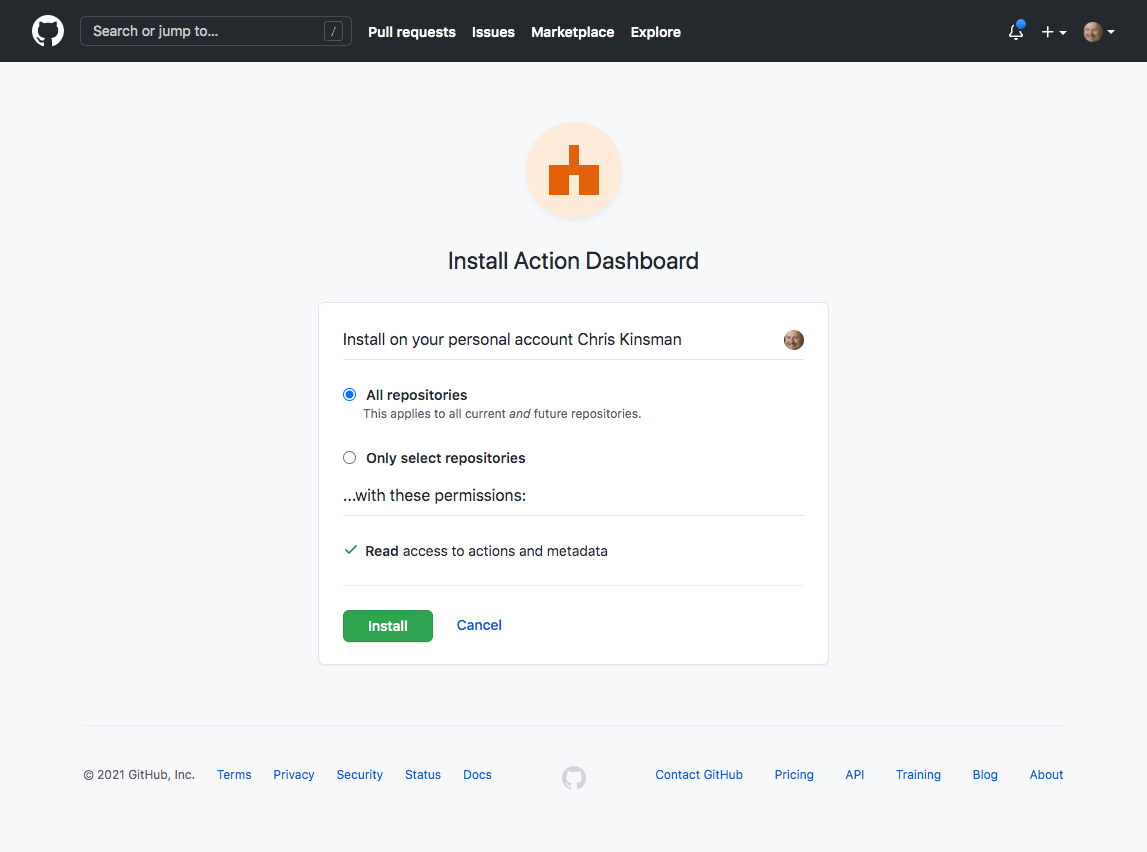Open the Blog footer link
The image size is (1147, 852).
pyautogui.click(x=985, y=774)
